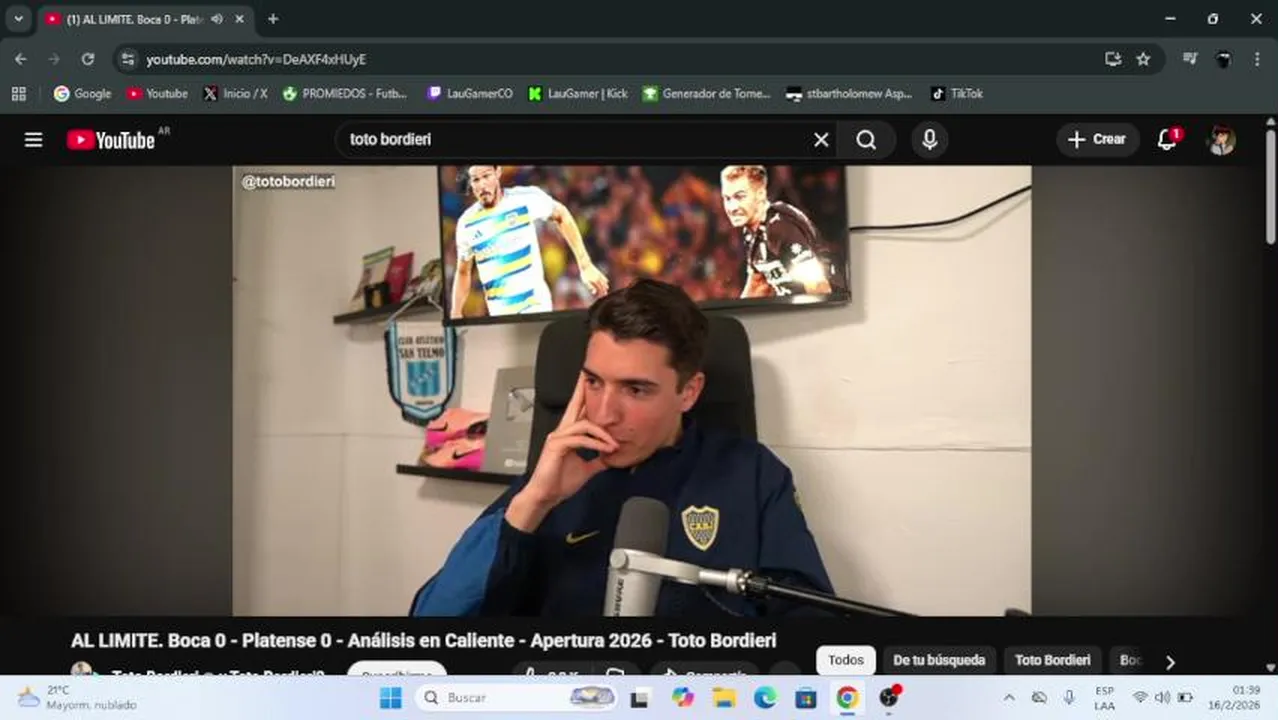Go back with browser back arrow
This screenshot has width=1278, height=720.
tap(21, 59)
